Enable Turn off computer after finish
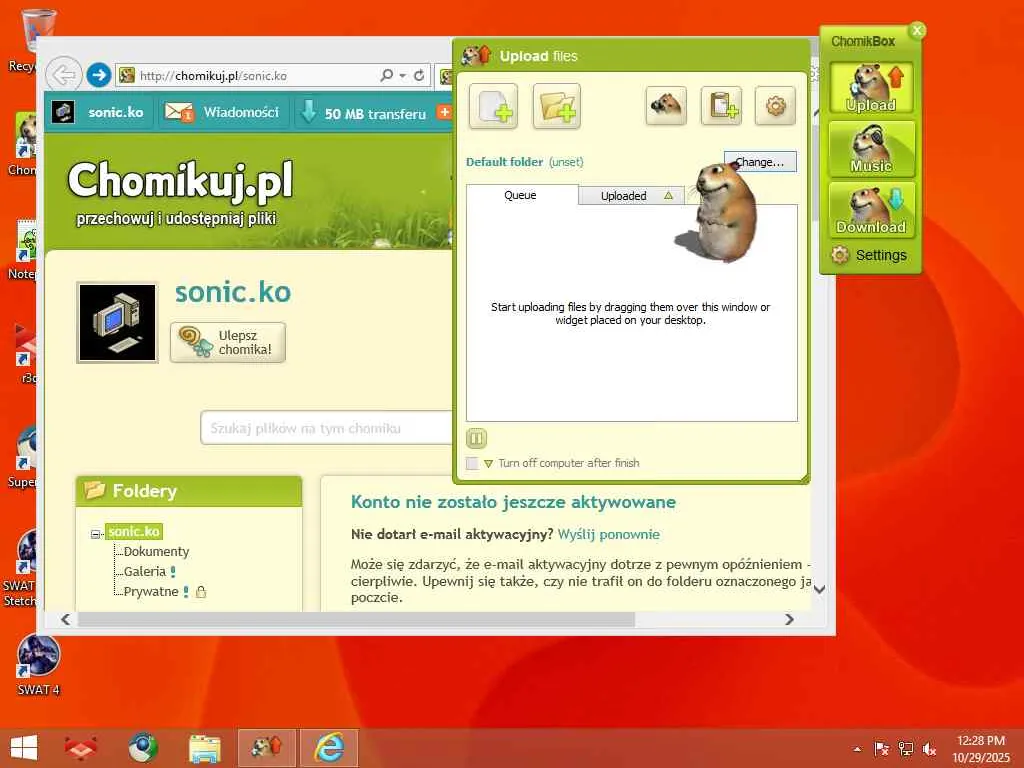The height and width of the screenshot is (768, 1024). tap(472, 463)
